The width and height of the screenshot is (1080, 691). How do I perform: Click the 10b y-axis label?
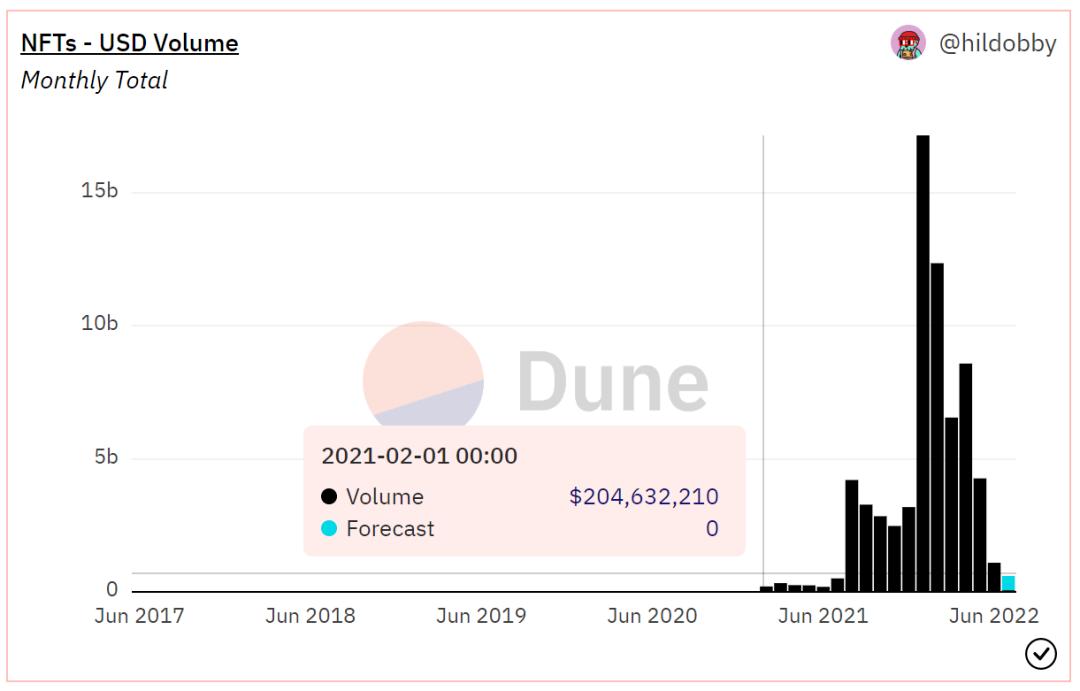(100, 324)
